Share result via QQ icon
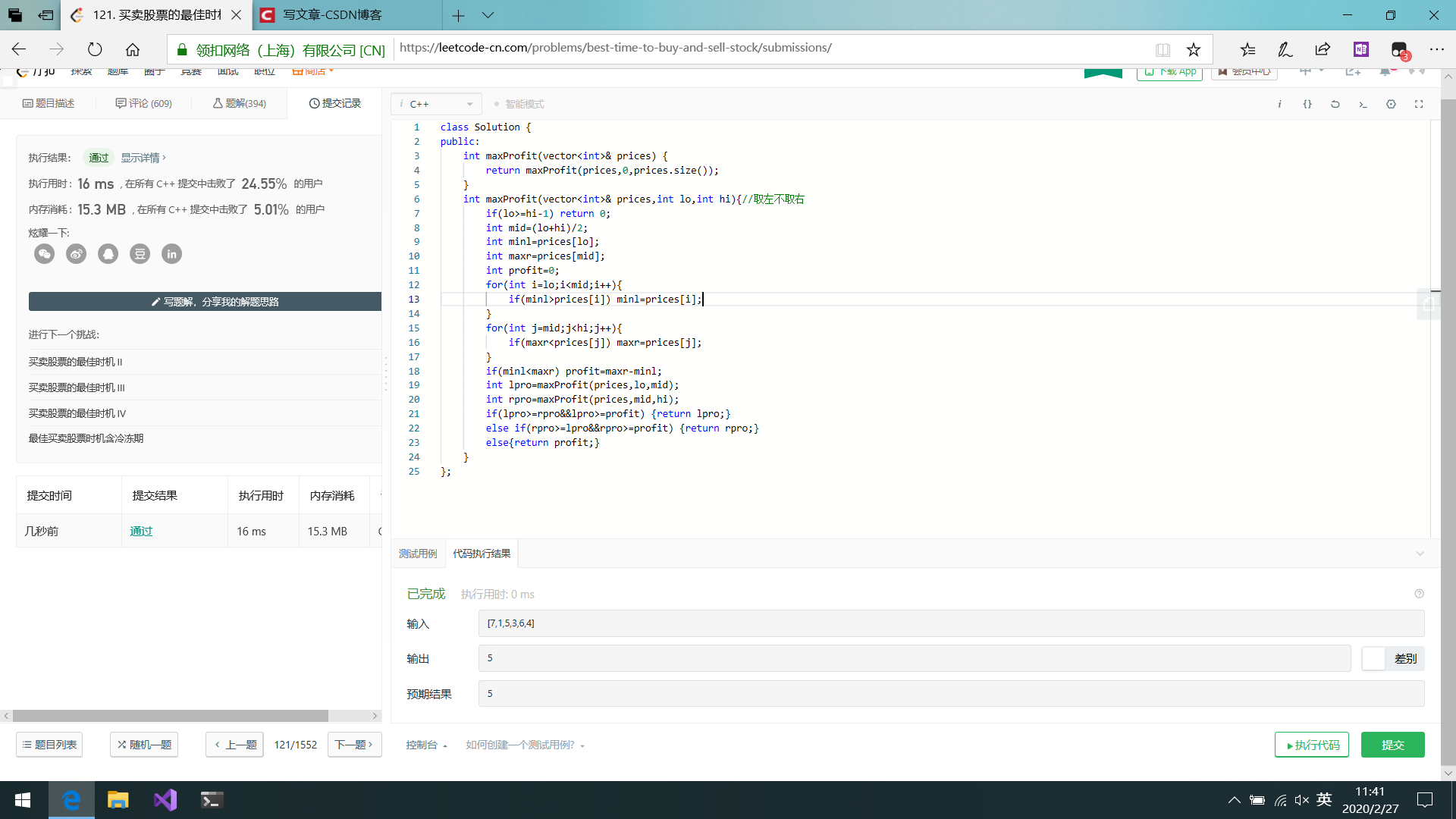 [x=108, y=254]
